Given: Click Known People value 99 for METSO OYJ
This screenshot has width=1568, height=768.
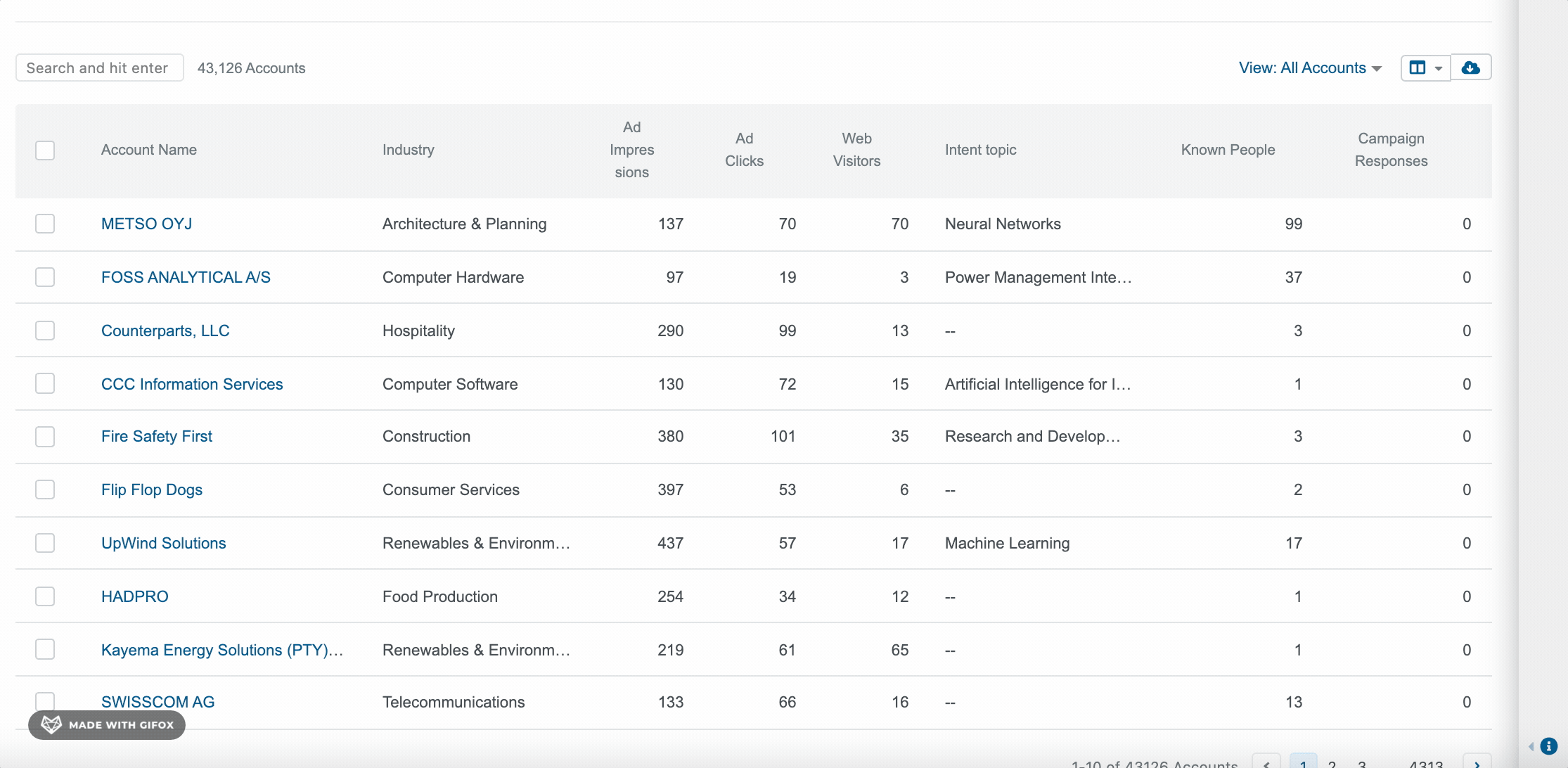Looking at the screenshot, I should click(1294, 224).
